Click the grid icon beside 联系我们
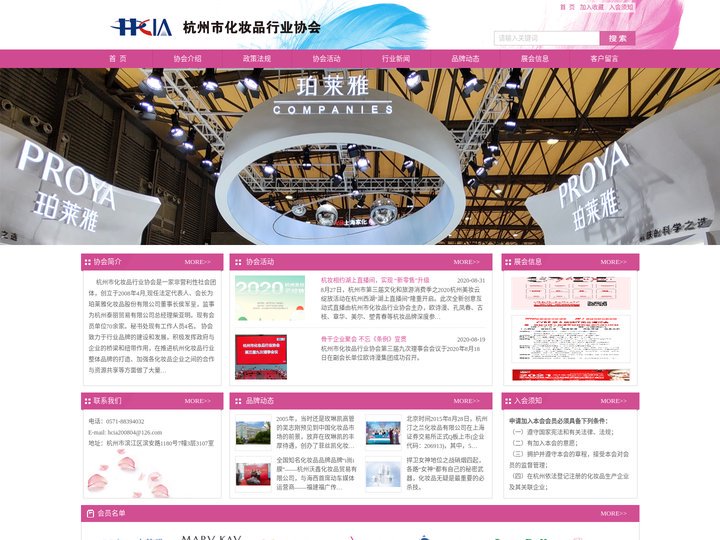Viewport: 720px width, 540px height. [88, 401]
